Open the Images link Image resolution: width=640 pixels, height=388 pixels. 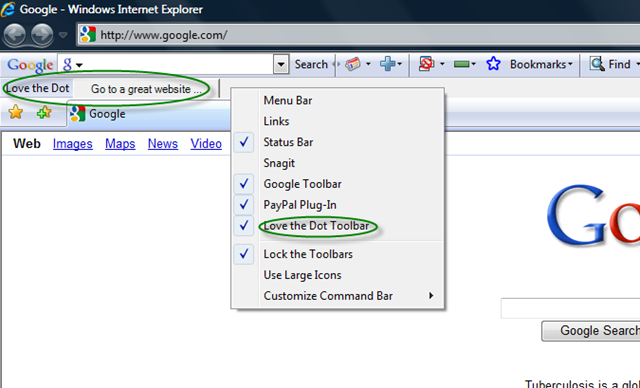(73, 144)
